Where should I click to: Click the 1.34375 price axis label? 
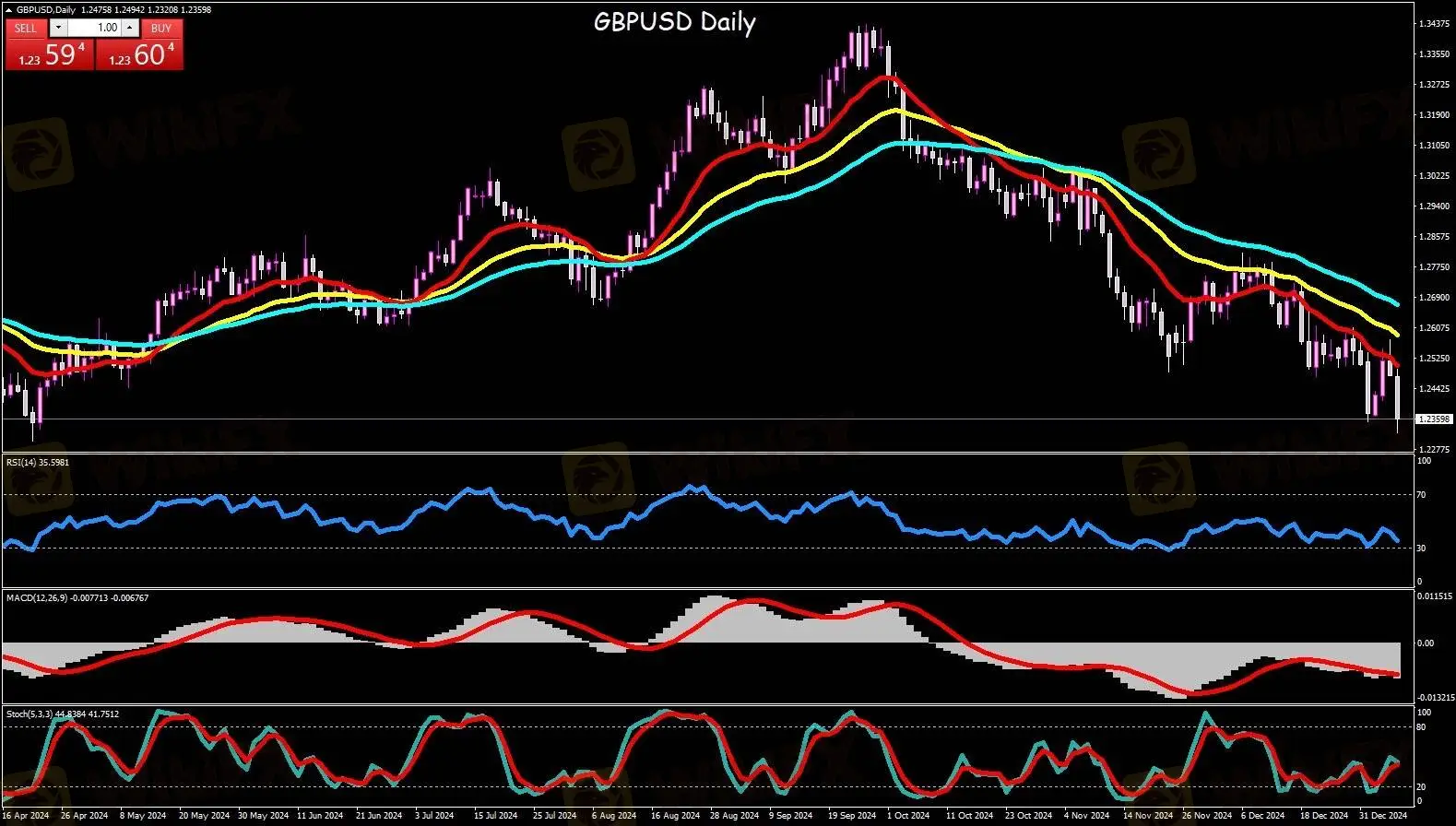(x=1433, y=24)
